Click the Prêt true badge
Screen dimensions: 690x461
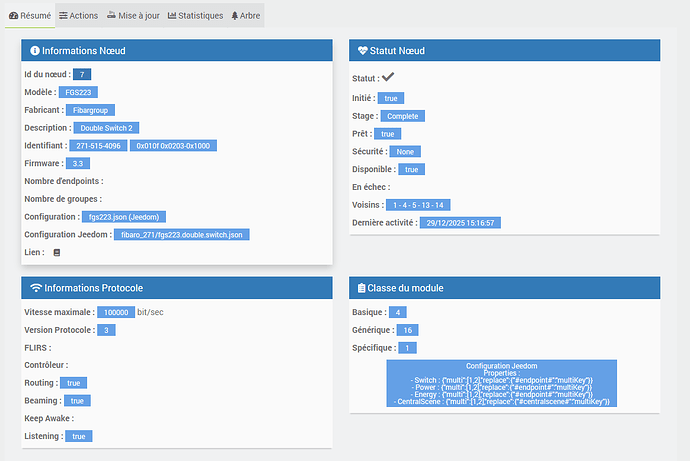pyautogui.click(x=388, y=134)
